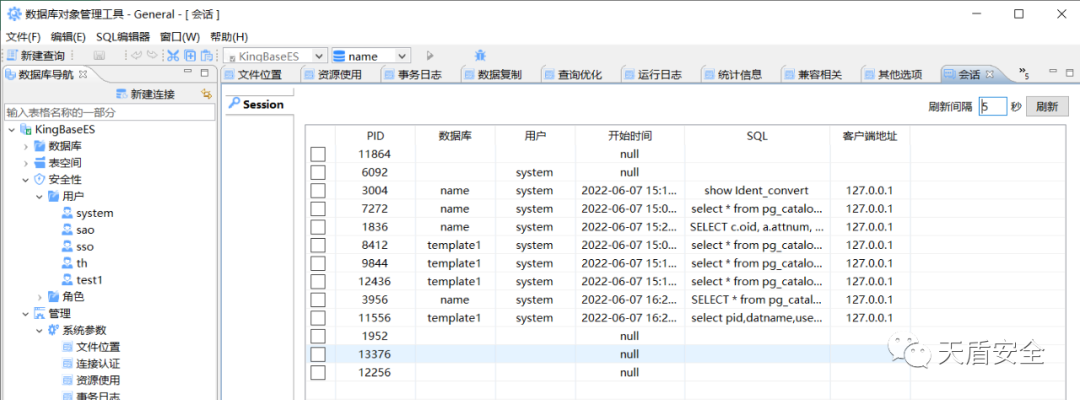
Task: Open the SQL编辑器 menu
Action: pos(122,37)
